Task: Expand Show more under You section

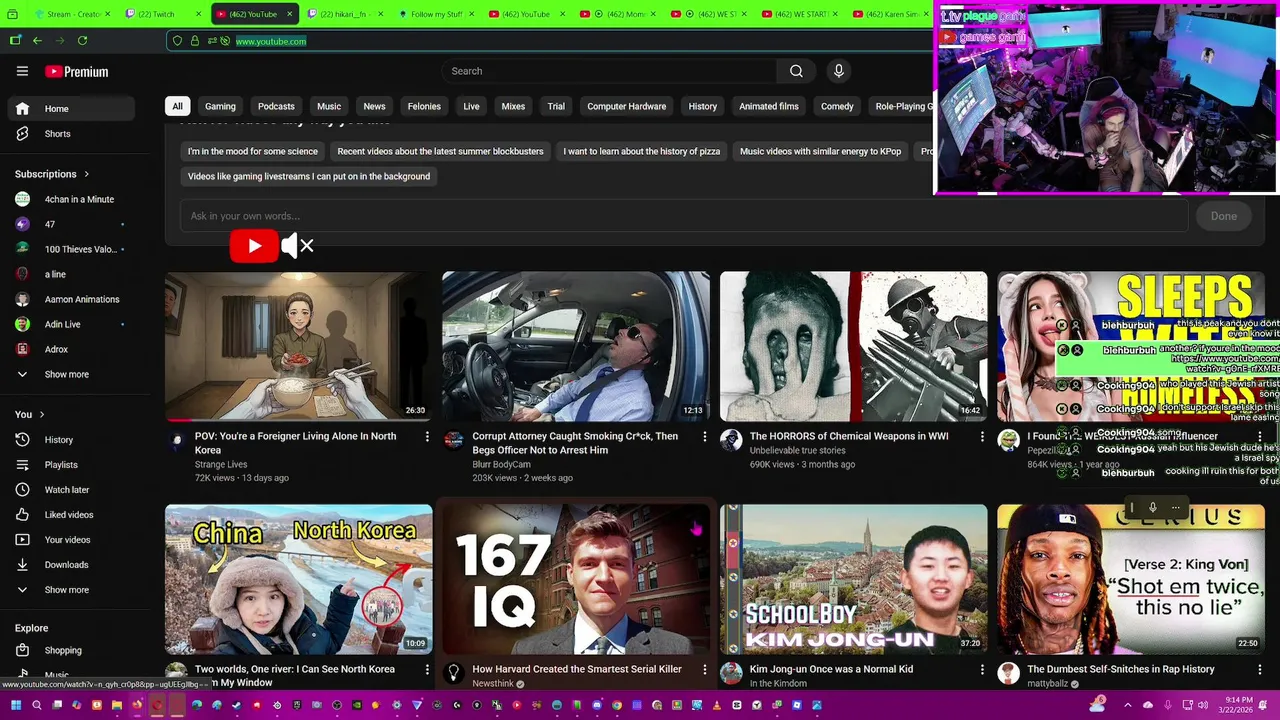Action: click(70, 590)
